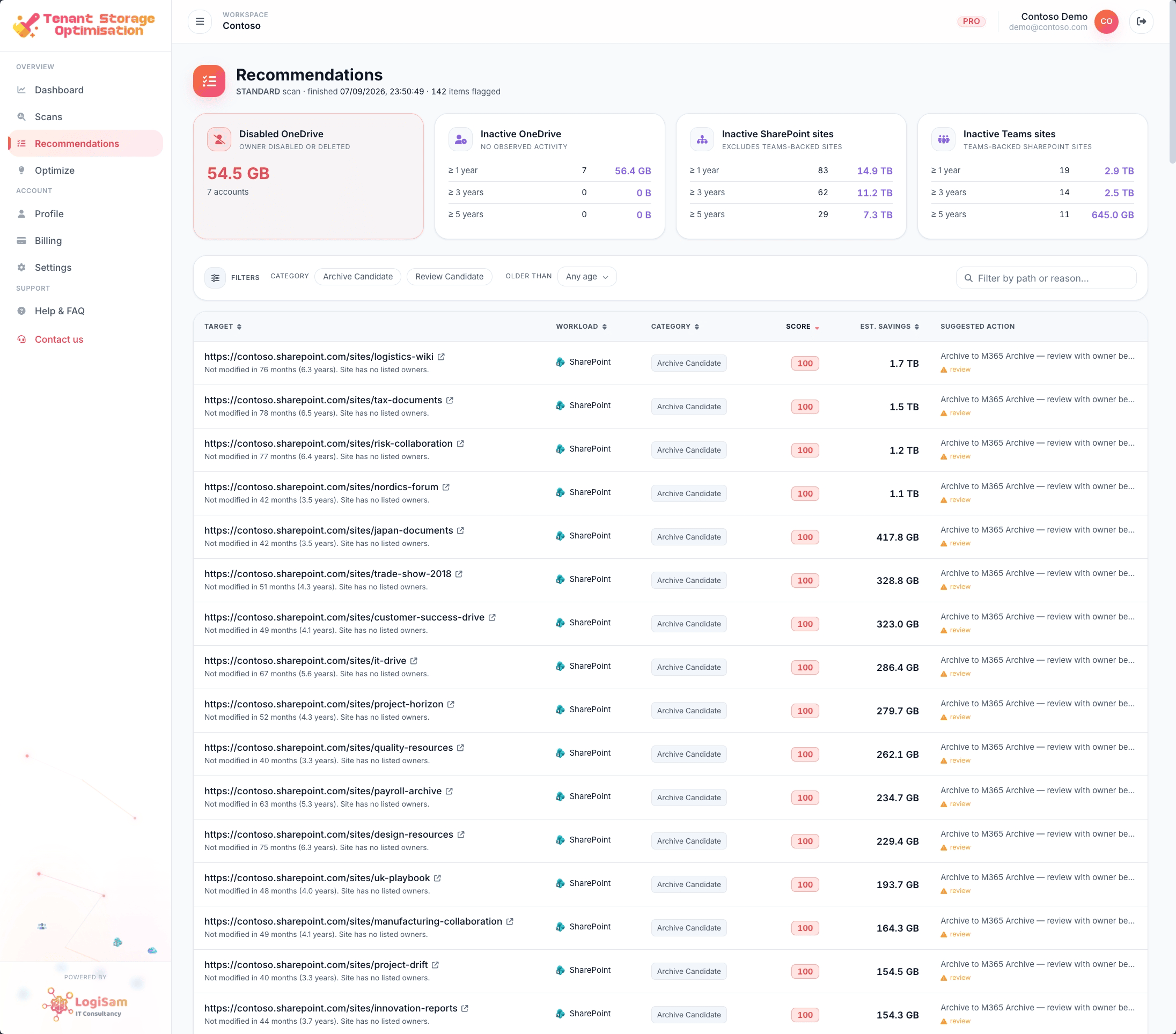Image resolution: width=1176 pixels, height=1034 pixels.
Task: Open the Older Than 'Any age' dropdown
Action: tap(587, 277)
